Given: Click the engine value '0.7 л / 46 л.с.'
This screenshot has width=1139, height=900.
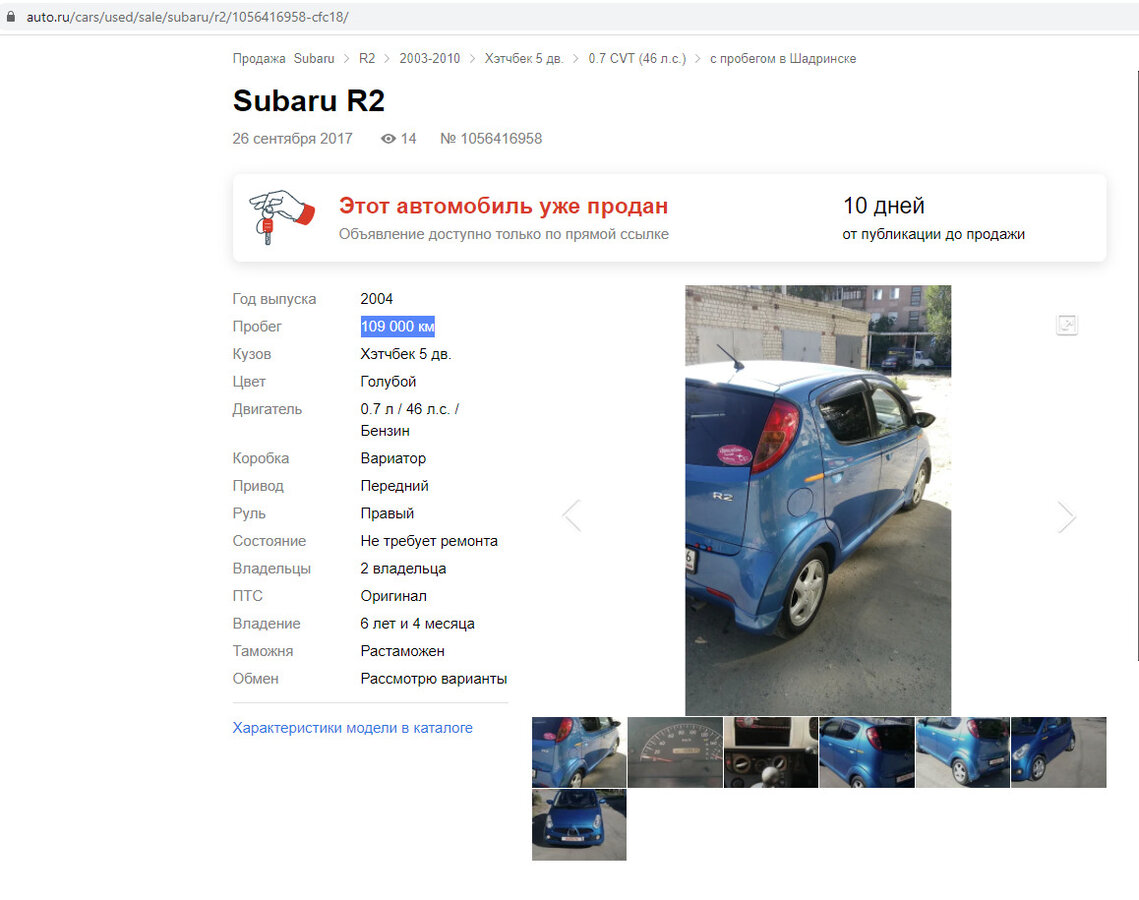Looking at the screenshot, I should (409, 410).
